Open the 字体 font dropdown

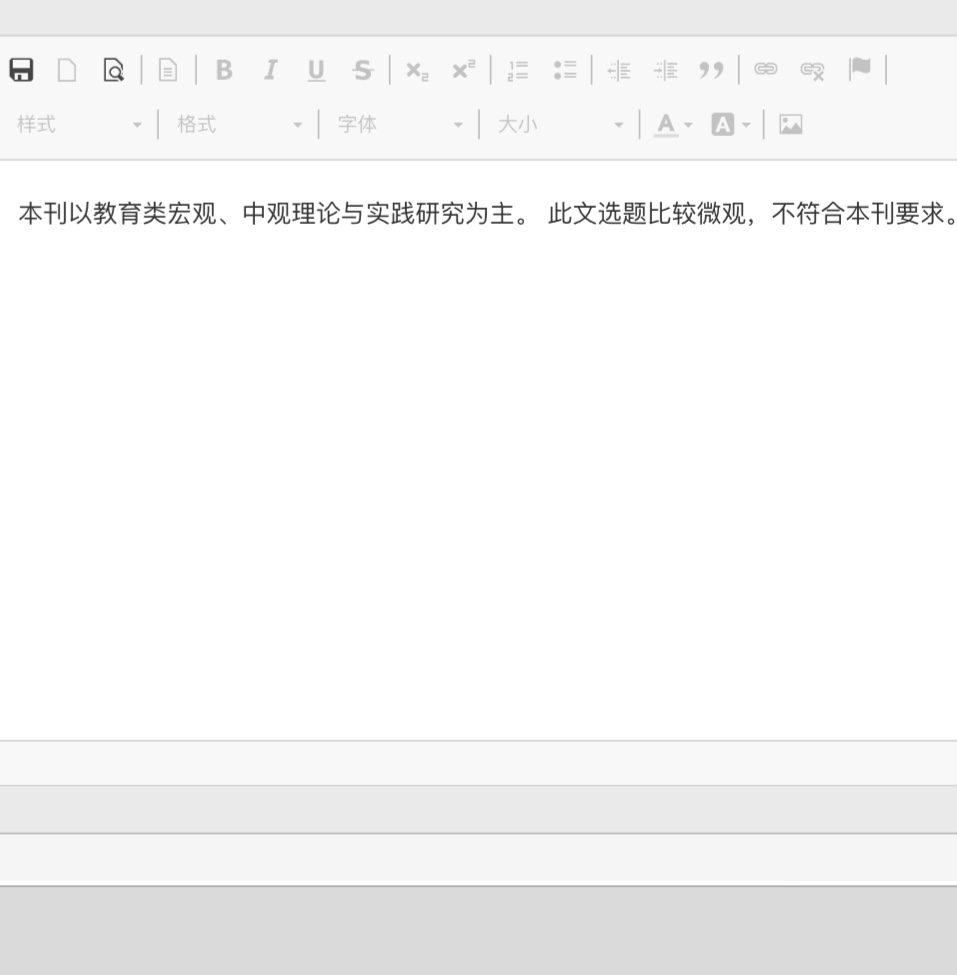point(400,125)
